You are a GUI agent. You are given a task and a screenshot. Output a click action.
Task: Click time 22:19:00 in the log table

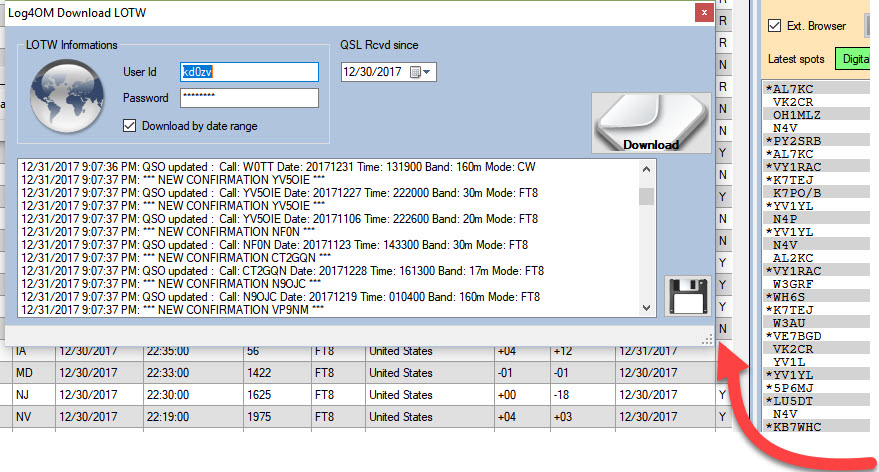(x=168, y=417)
